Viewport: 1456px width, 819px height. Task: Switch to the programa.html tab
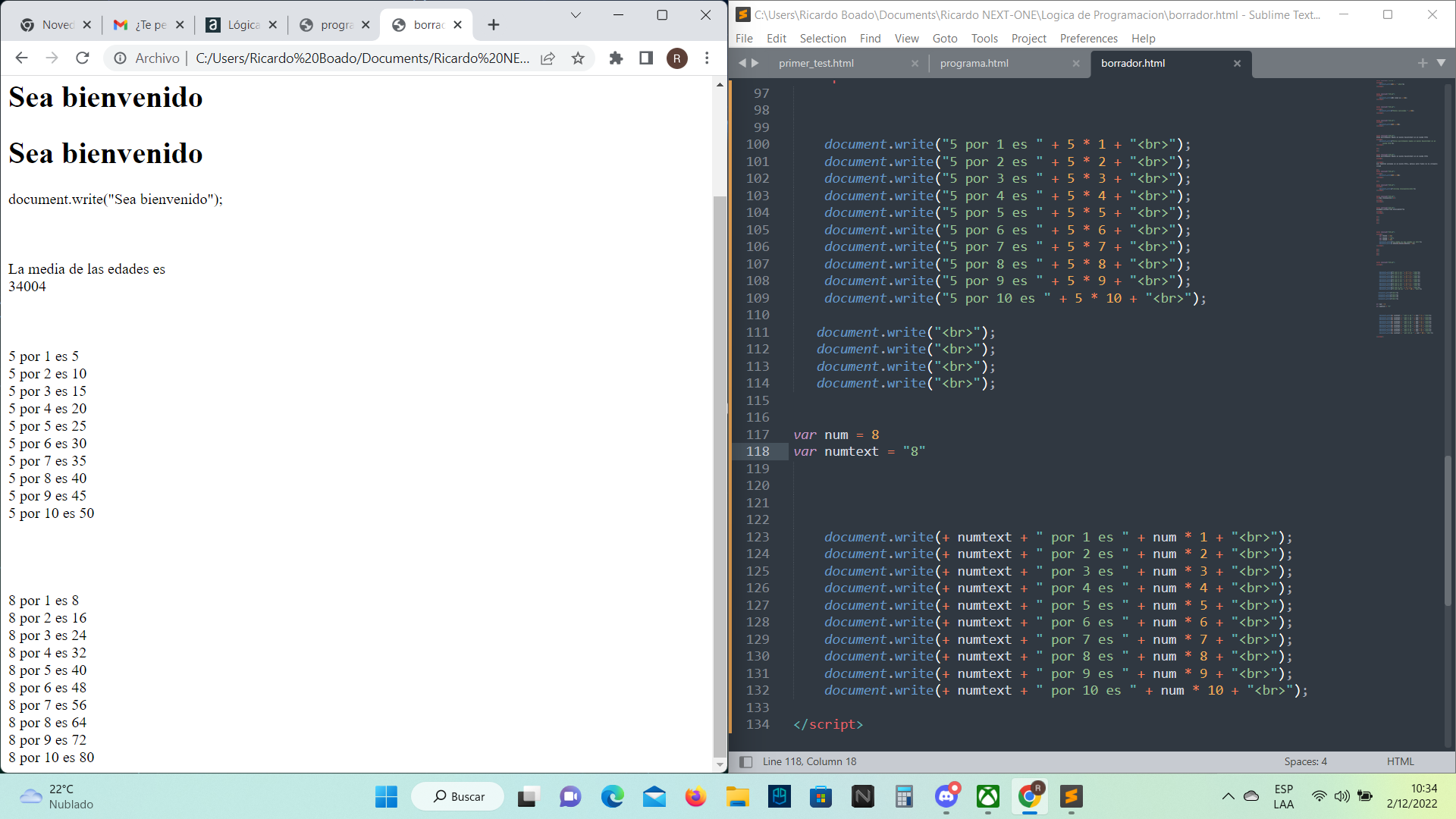point(977,63)
